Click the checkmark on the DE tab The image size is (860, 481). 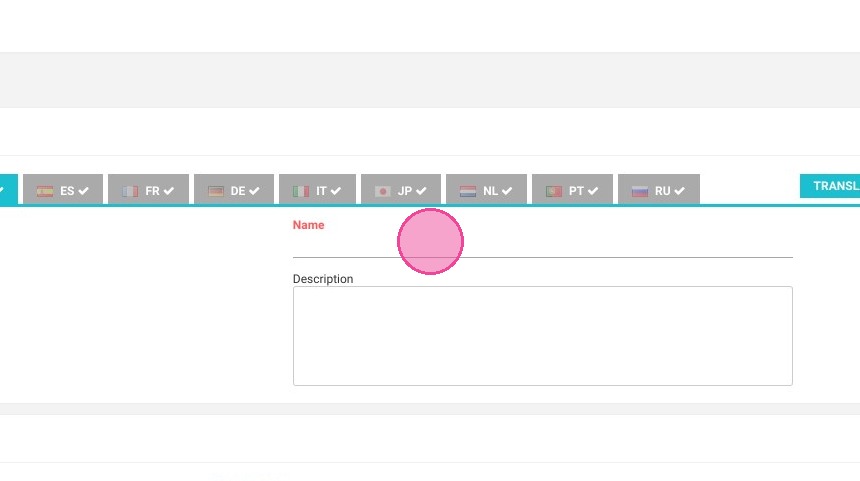tap(254, 191)
